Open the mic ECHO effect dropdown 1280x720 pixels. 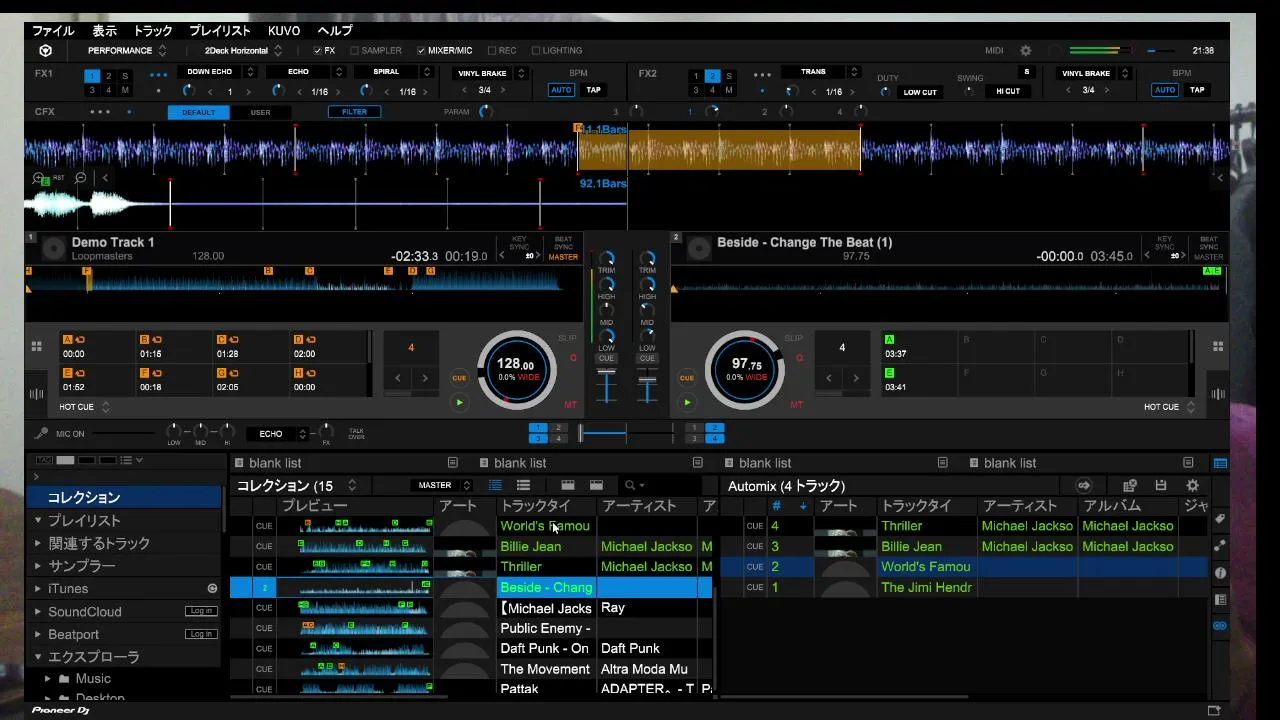tap(277, 434)
